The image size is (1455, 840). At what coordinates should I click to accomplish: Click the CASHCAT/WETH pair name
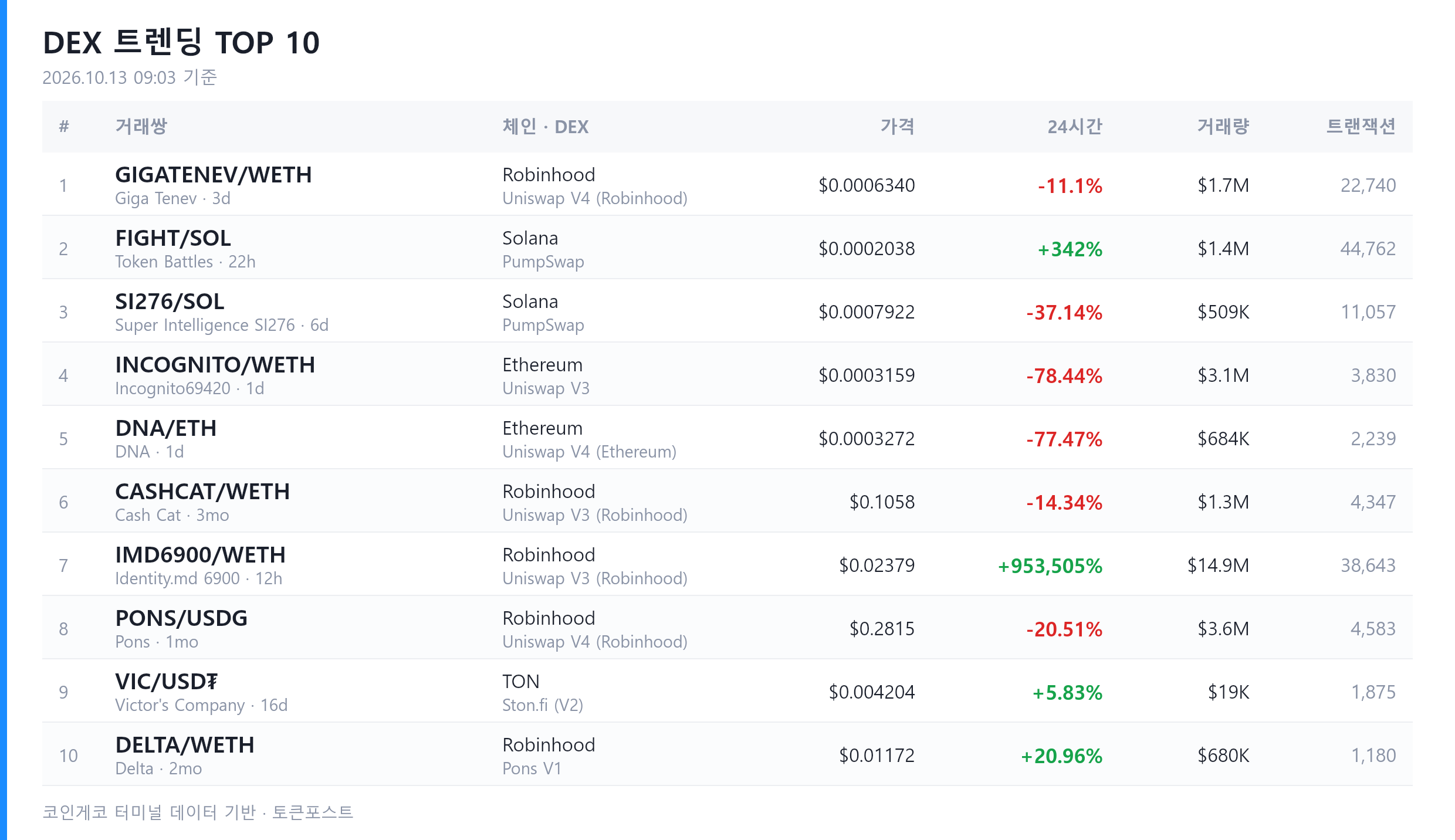[x=202, y=492]
